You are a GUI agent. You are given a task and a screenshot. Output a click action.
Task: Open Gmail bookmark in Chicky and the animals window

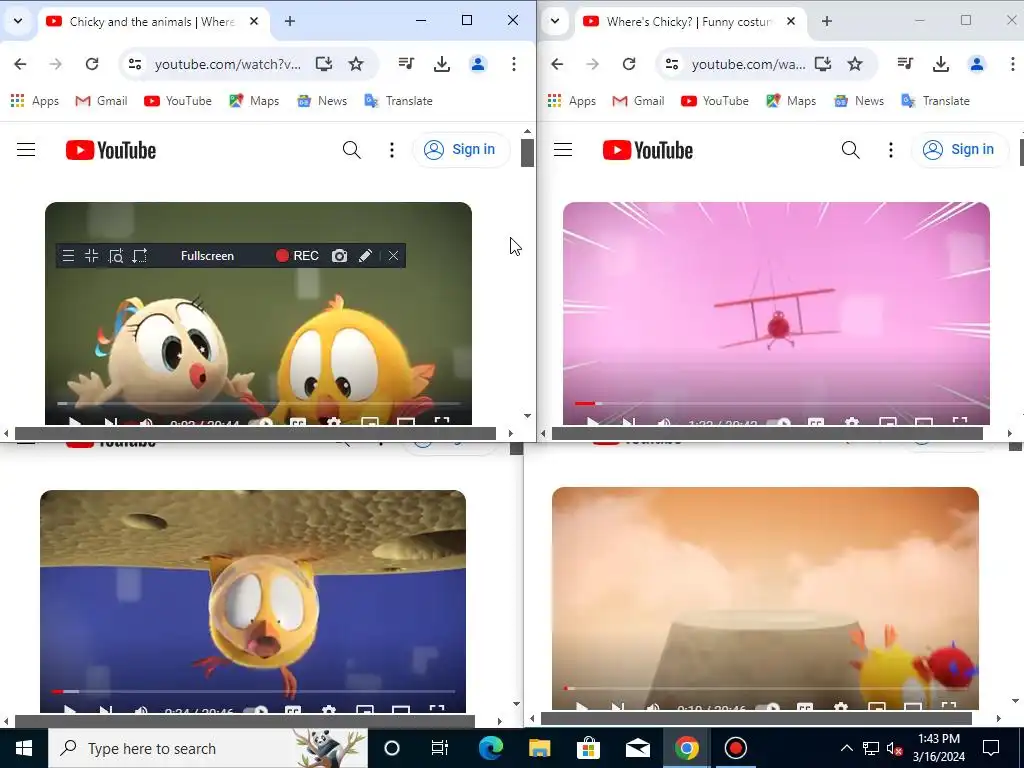point(101,101)
